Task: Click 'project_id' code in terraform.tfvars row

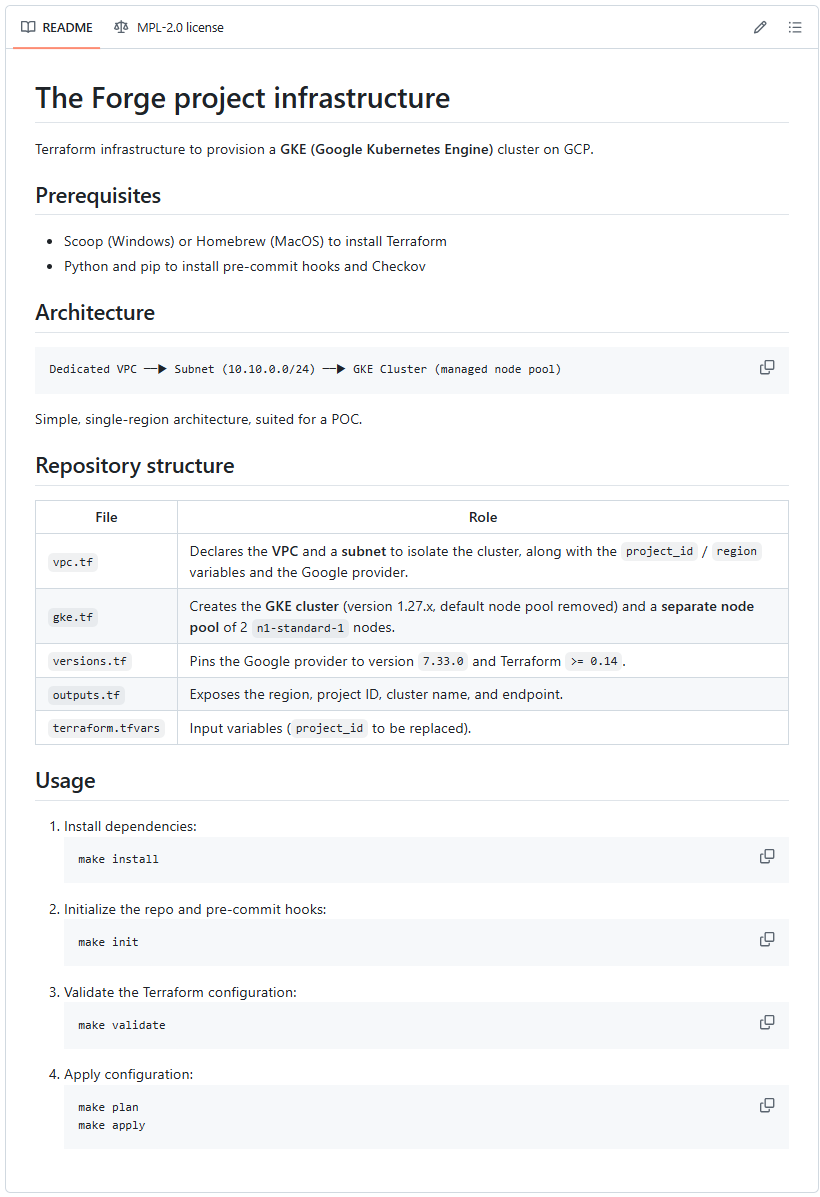Action: point(329,728)
